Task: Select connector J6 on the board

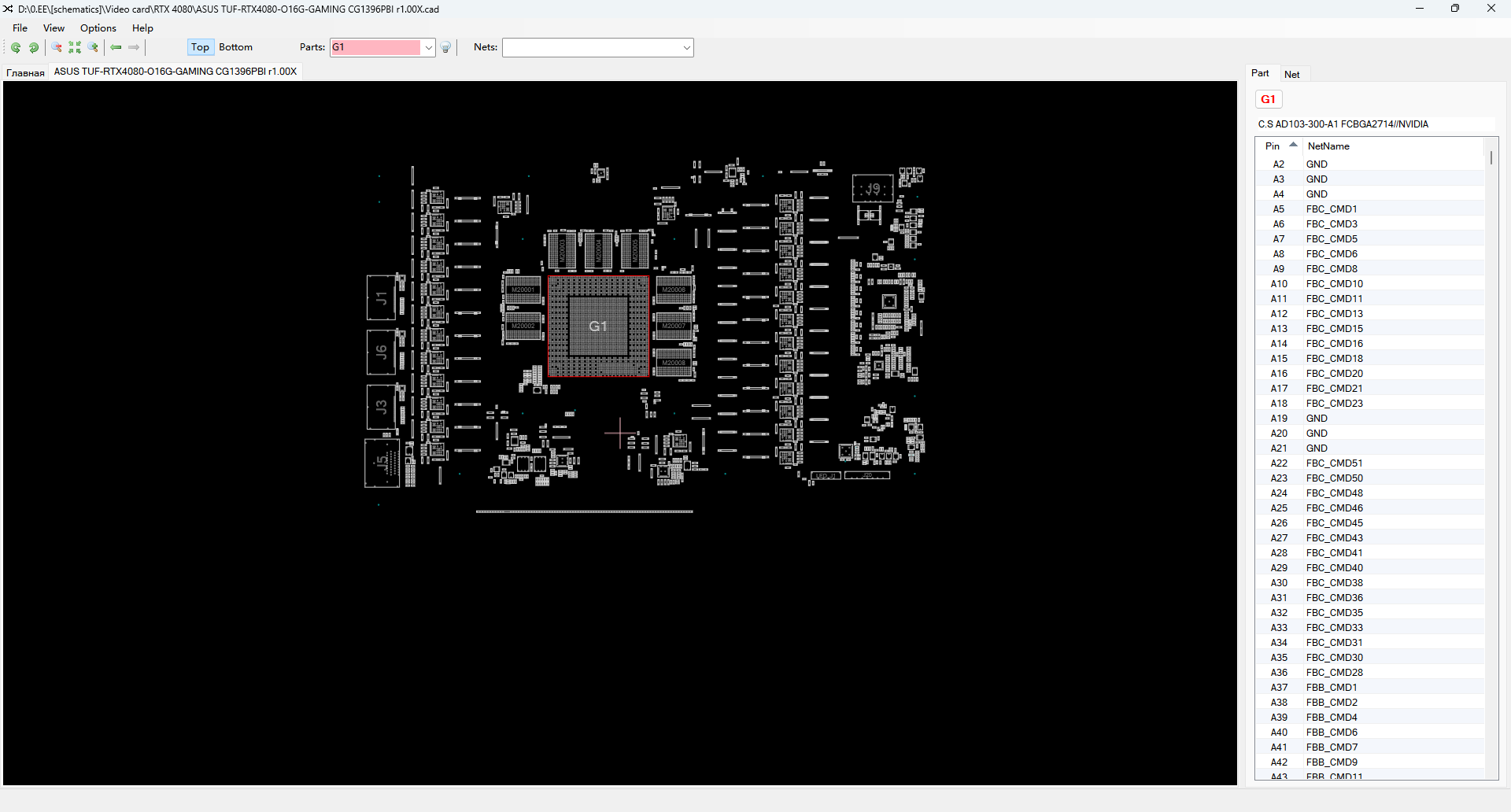Action: (x=382, y=352)
